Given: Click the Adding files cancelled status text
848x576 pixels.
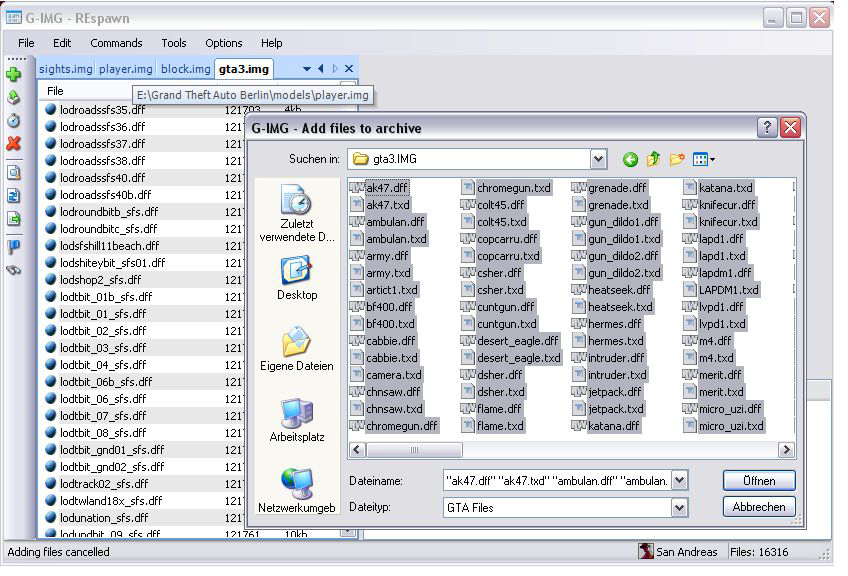Looking at the screenshot, I should tap(58, 552).
